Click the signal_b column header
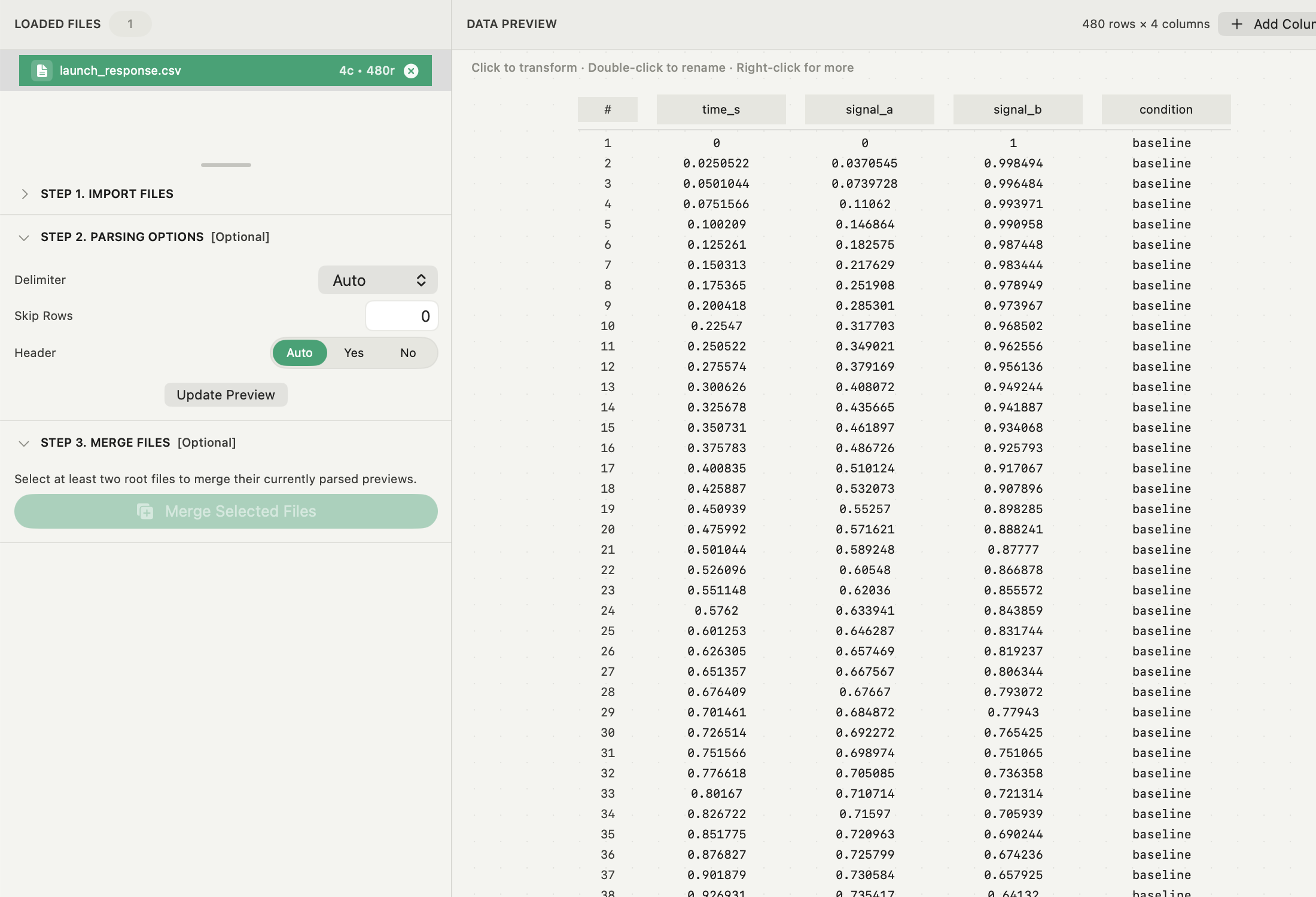 (x=1018, y=109)
